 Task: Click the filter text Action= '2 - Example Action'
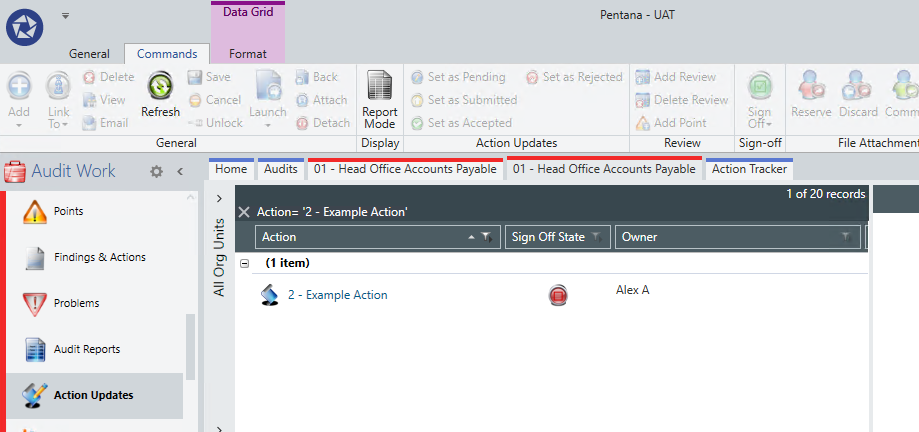[332, 212]
